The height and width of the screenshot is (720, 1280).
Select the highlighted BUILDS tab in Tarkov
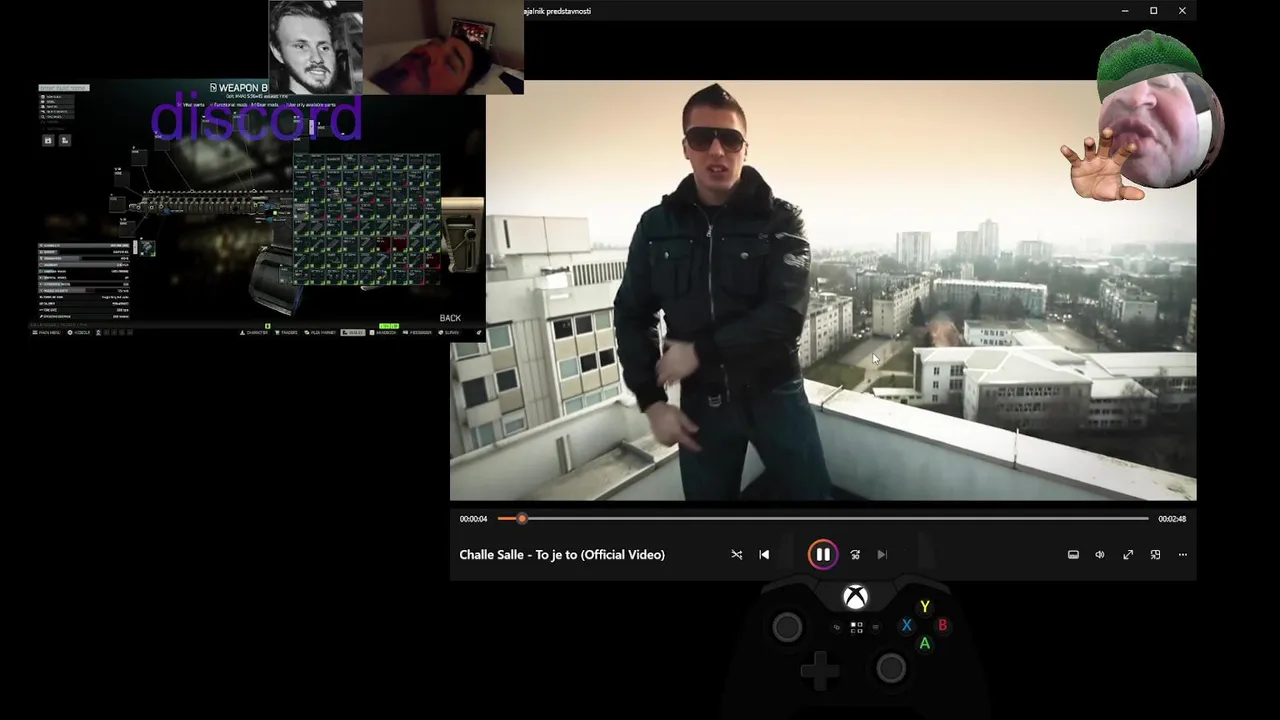pos(352,333)
